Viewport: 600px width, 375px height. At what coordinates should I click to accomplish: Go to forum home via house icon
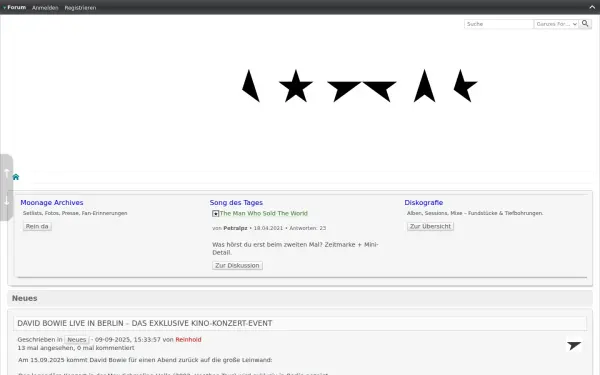(16, 177)
